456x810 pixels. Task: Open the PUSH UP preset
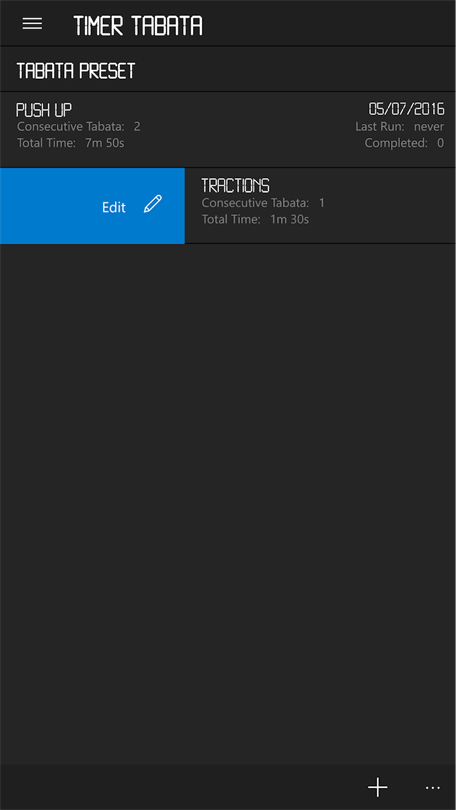(x=228, y=129)
